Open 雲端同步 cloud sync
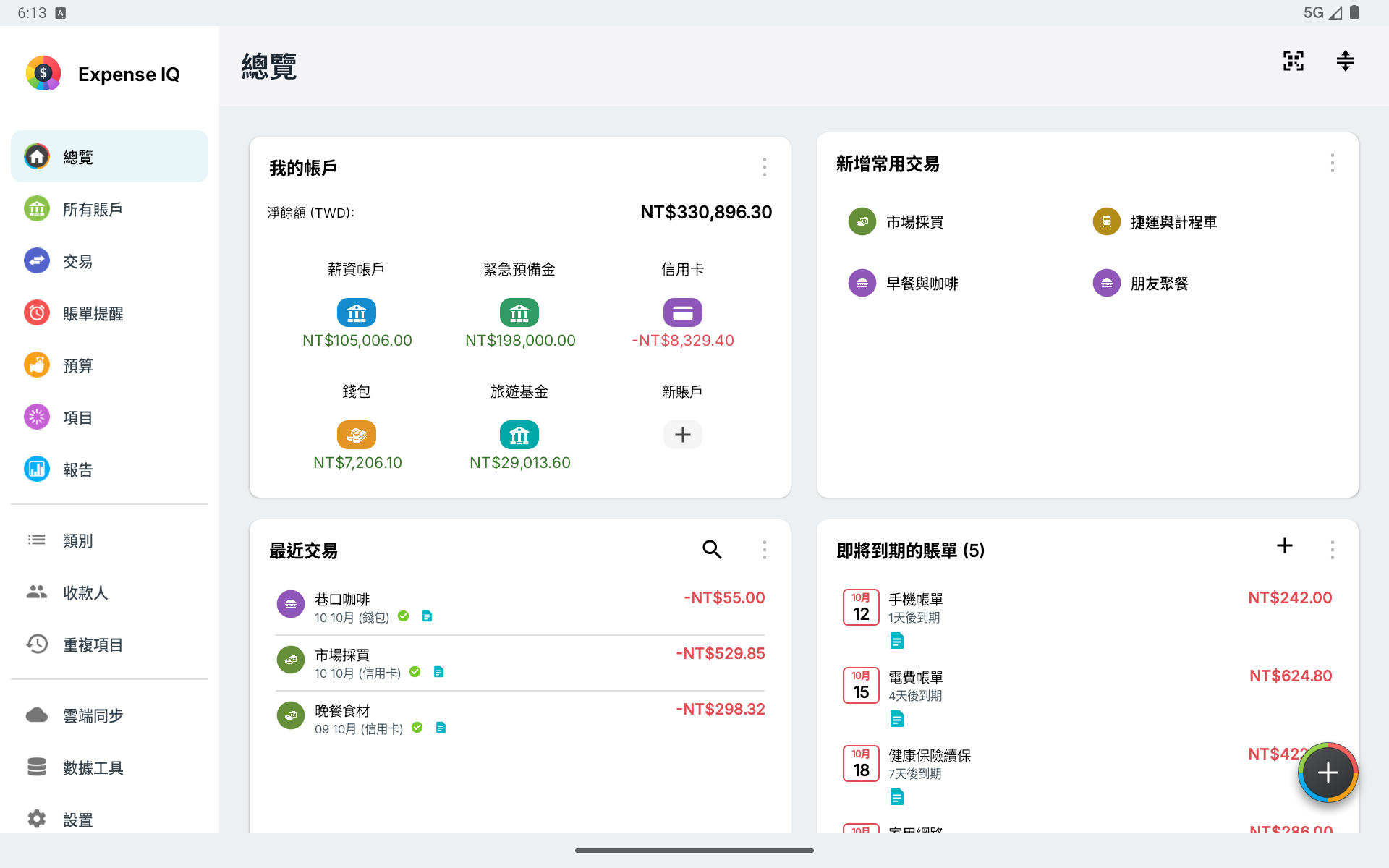Screen dimensions: 1389x868 109,715
